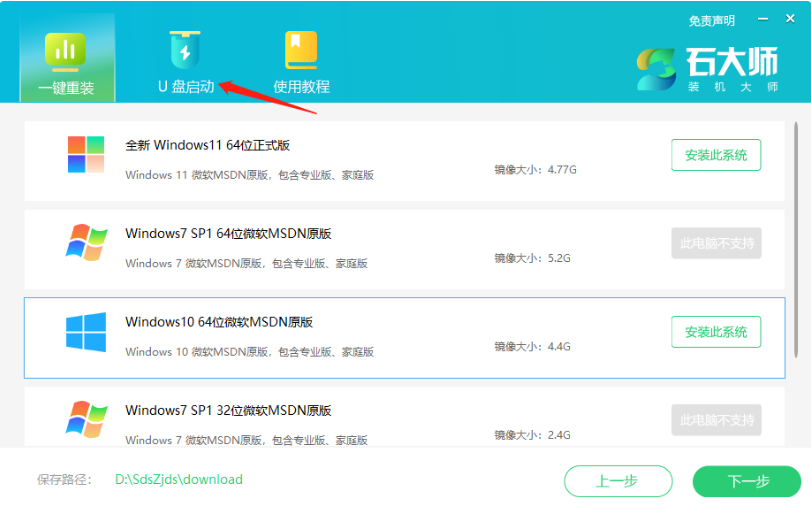Click 此电脑不支持 for Windows7 64位
The image size is (811, 511).
pos(716,243)
